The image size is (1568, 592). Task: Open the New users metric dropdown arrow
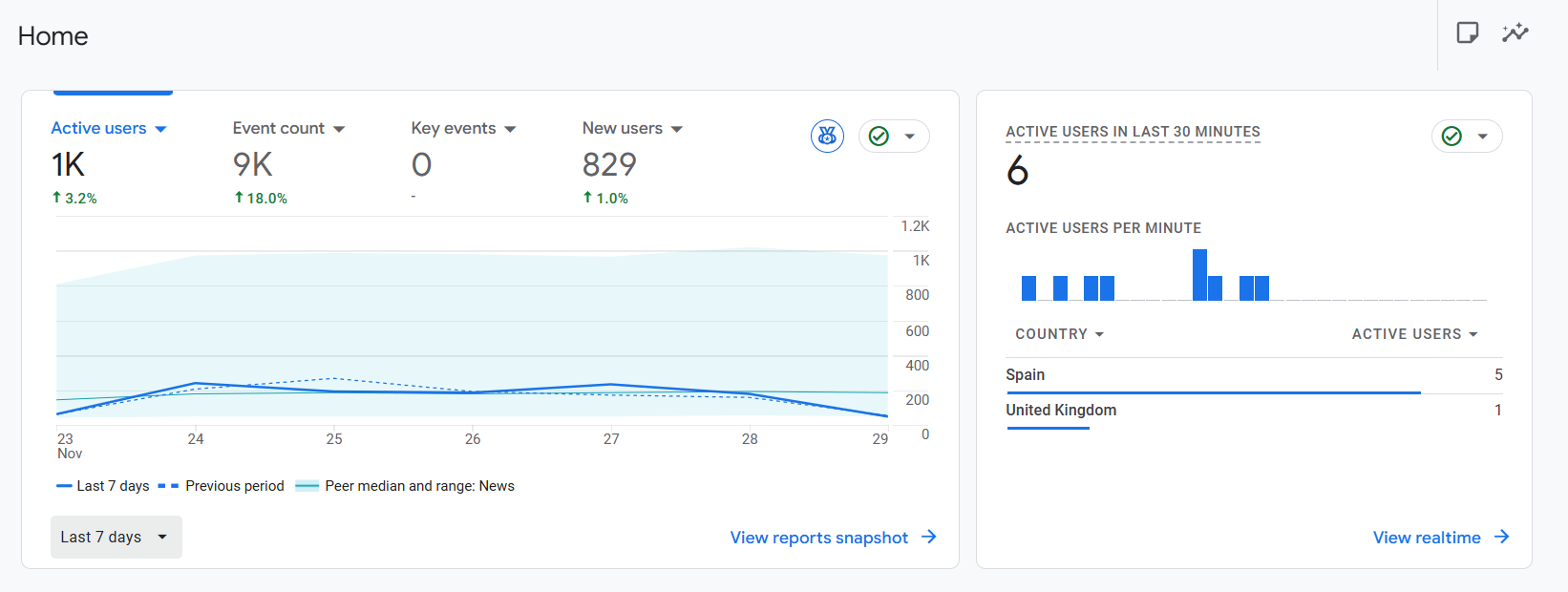pyautogui.click(x=677, y=130)
